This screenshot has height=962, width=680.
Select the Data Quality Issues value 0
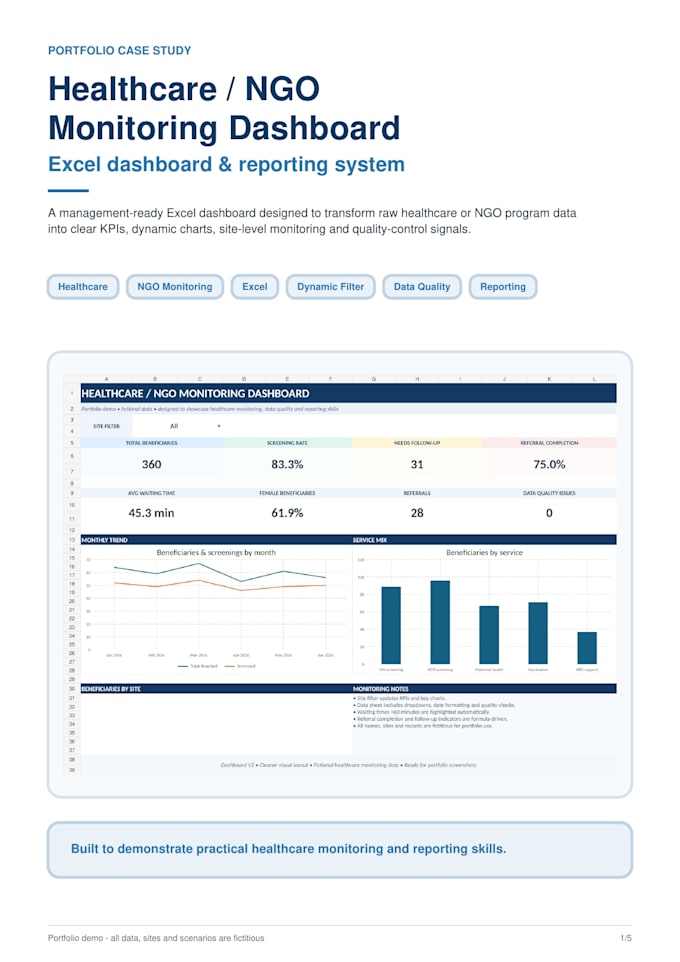point(549,513)
